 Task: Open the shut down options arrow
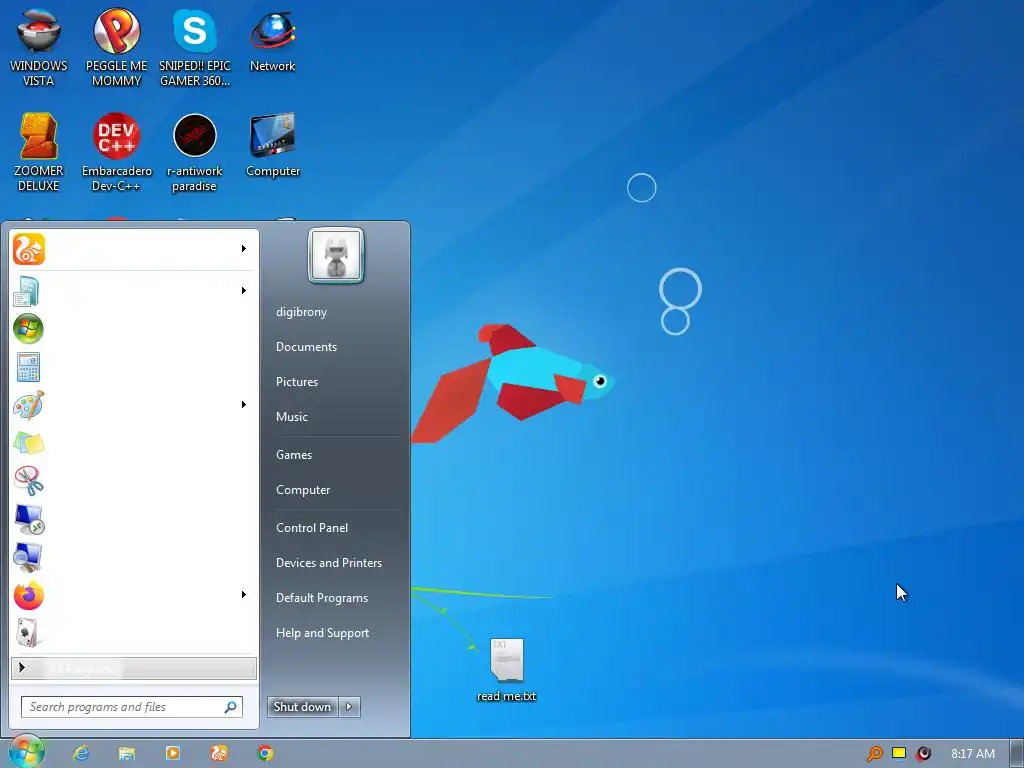pos(349,707)
